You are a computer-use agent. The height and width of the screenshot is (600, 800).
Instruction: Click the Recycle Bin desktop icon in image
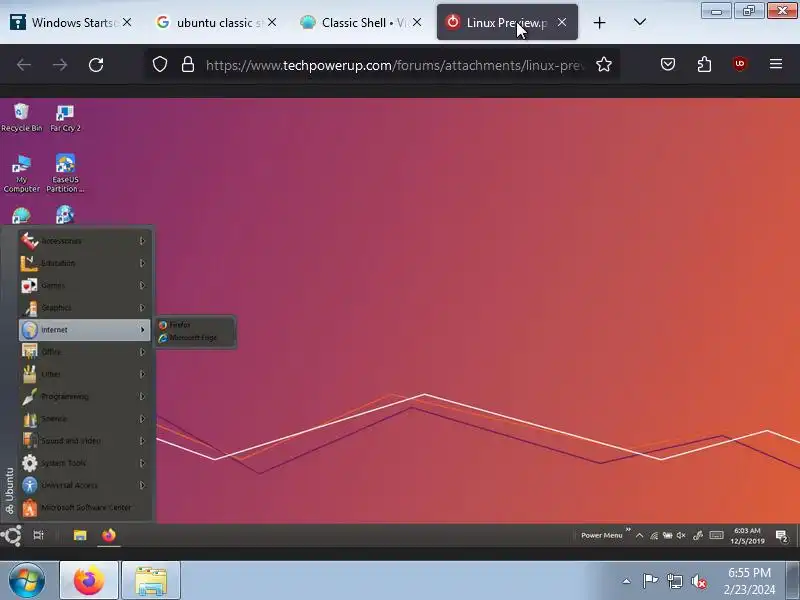coord(21,117)
